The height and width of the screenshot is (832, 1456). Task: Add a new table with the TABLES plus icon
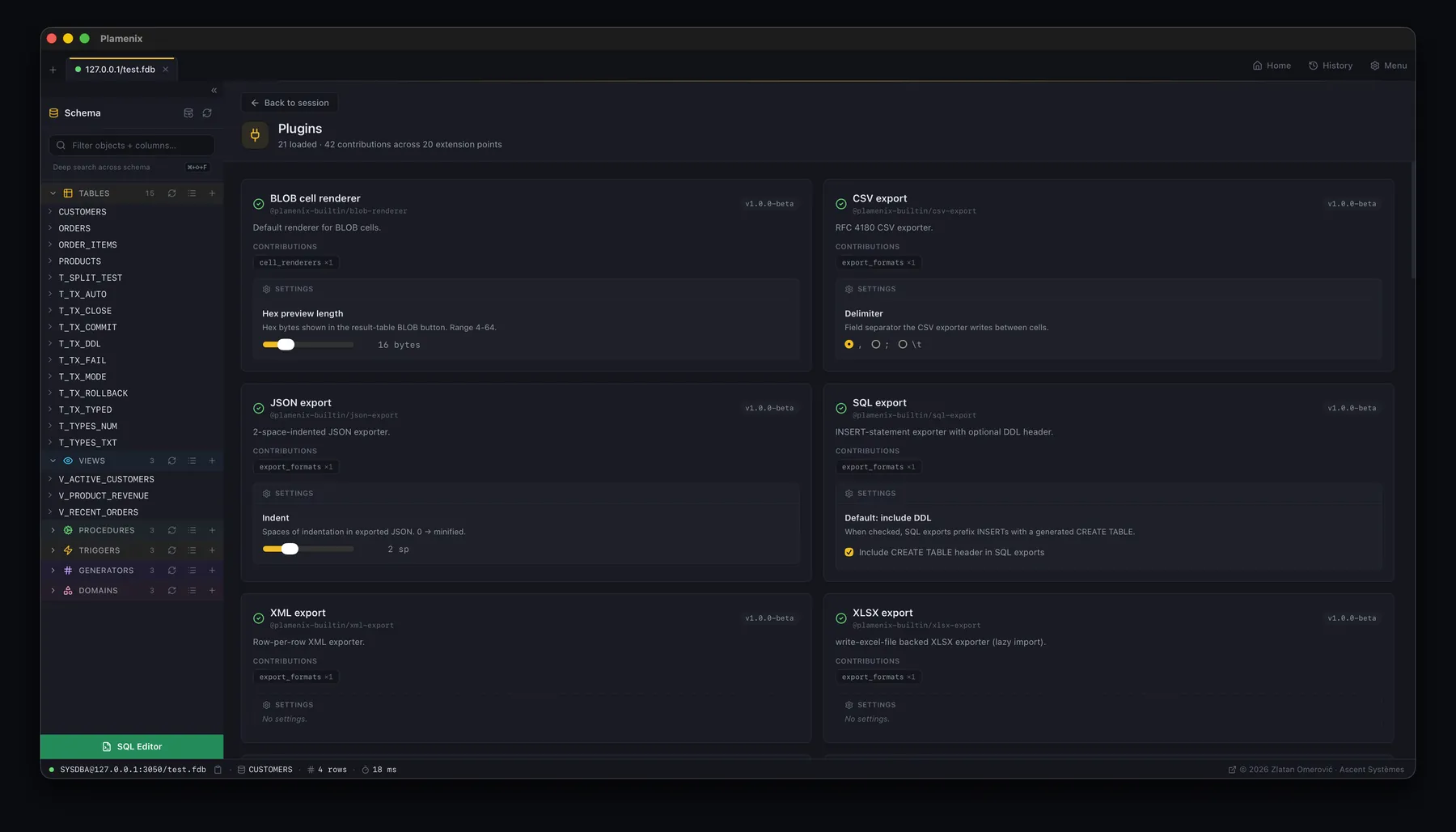coord(212,193)
